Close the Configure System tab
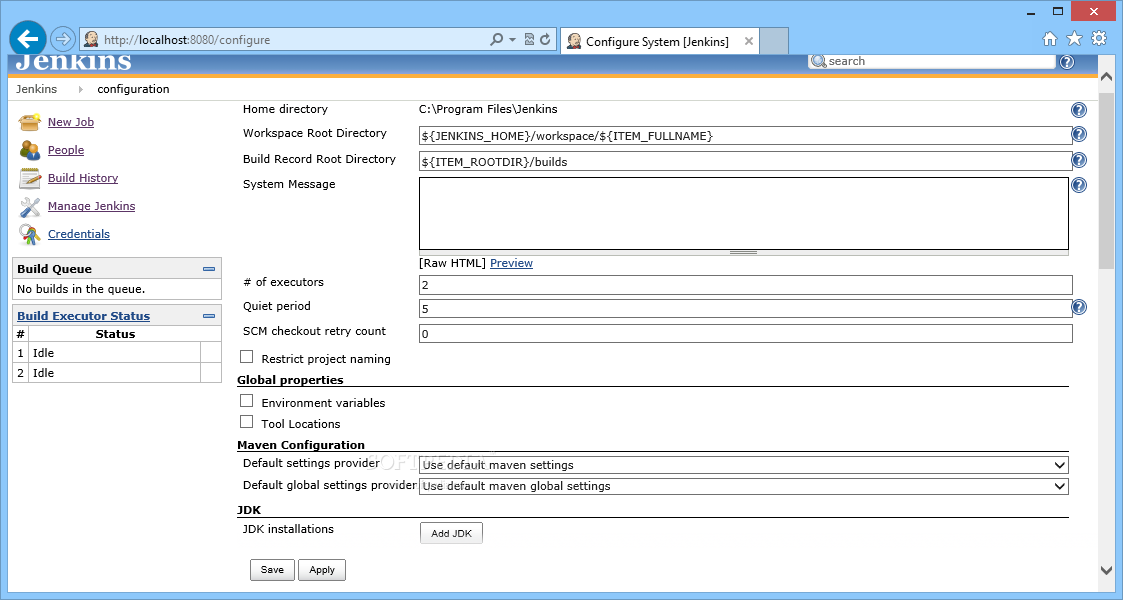This screenshot has height=600, width=1123. [748, 42]
